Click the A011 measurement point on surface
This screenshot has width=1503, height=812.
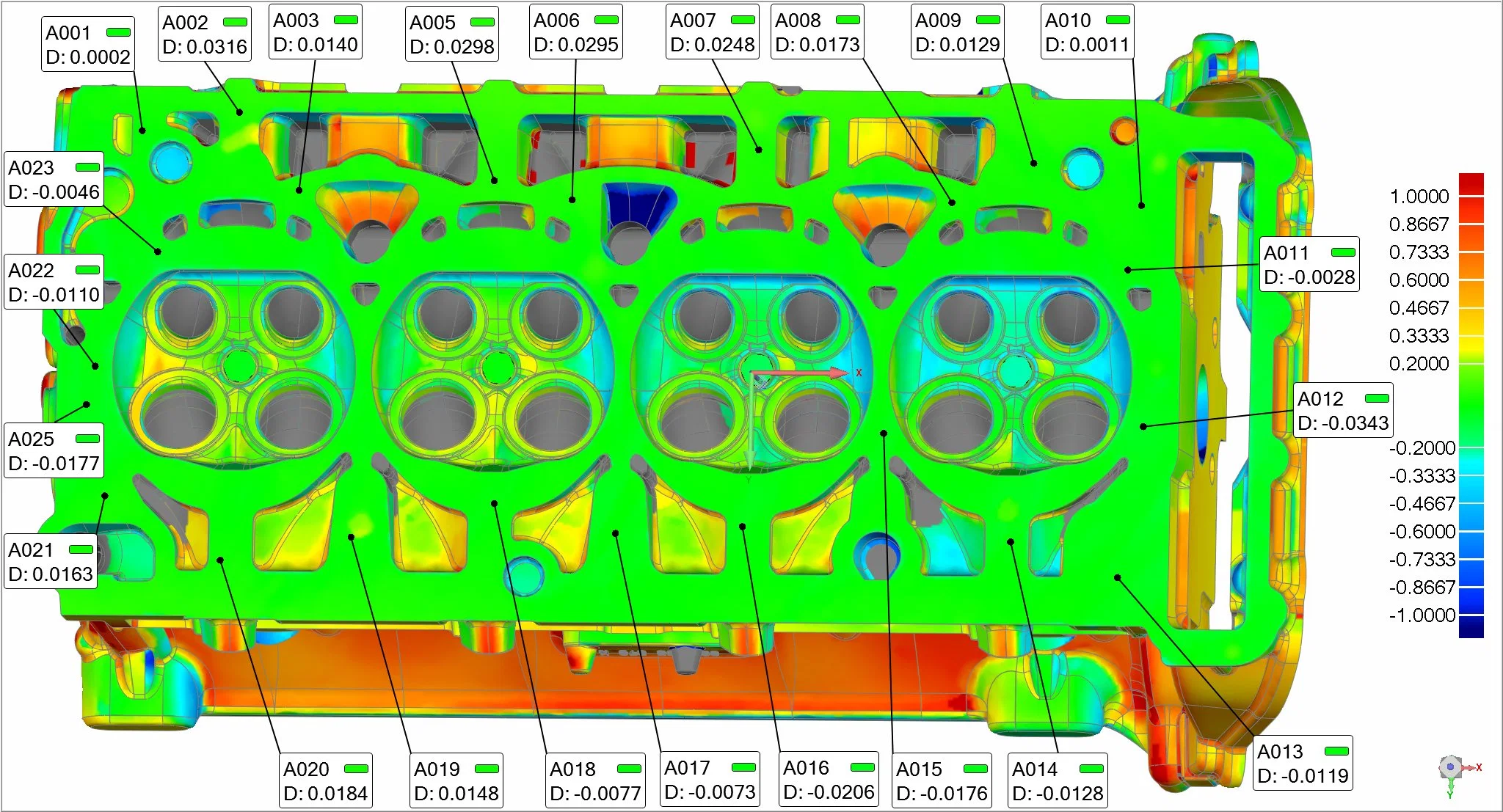point(1128,270)
